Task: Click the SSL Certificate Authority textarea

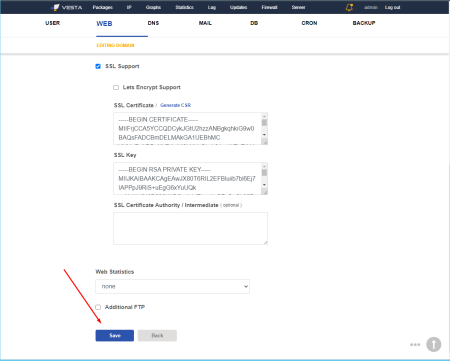Action: point(190,228)
